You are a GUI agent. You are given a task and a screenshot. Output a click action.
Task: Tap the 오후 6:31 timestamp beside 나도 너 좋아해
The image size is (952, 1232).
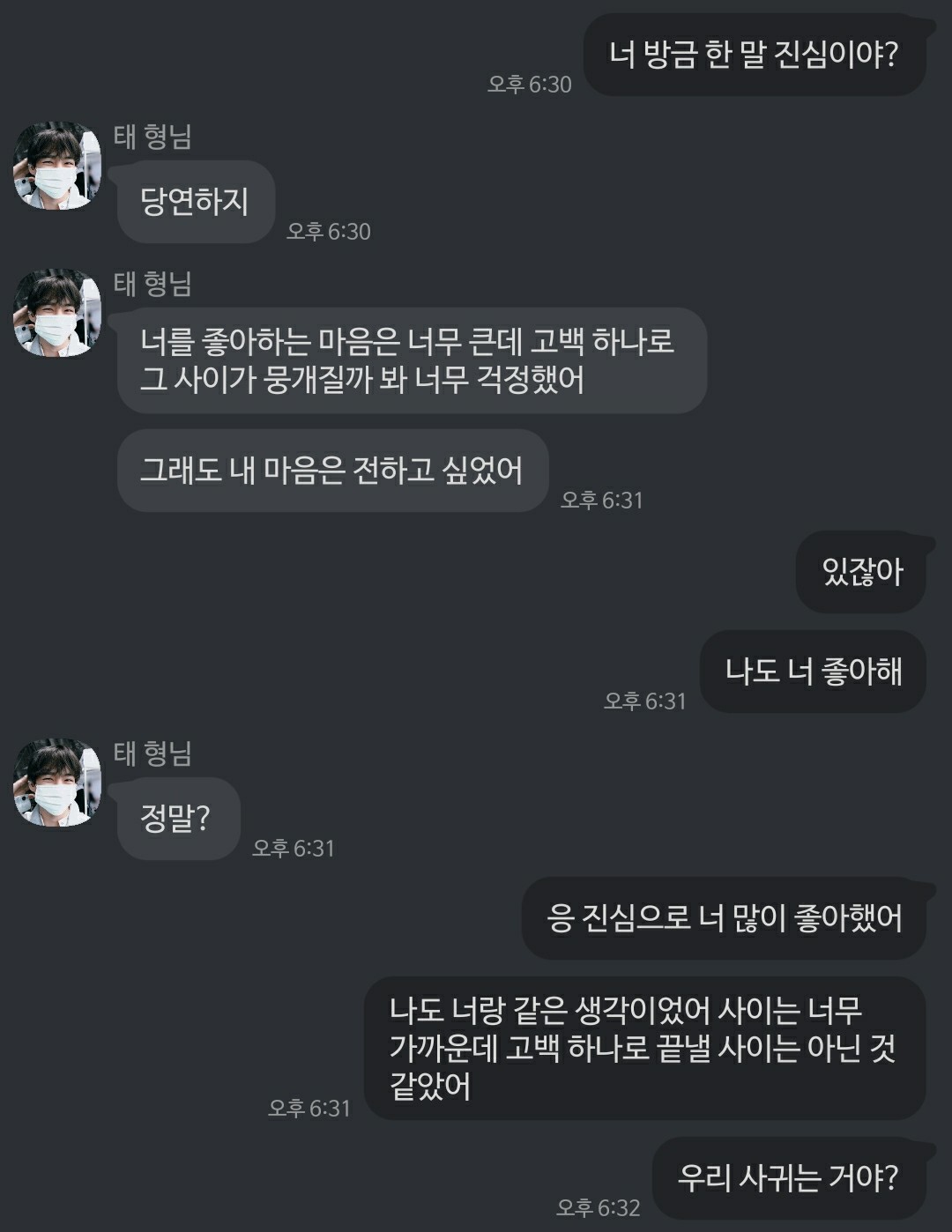pyautogui.click(x=644, y=701)
